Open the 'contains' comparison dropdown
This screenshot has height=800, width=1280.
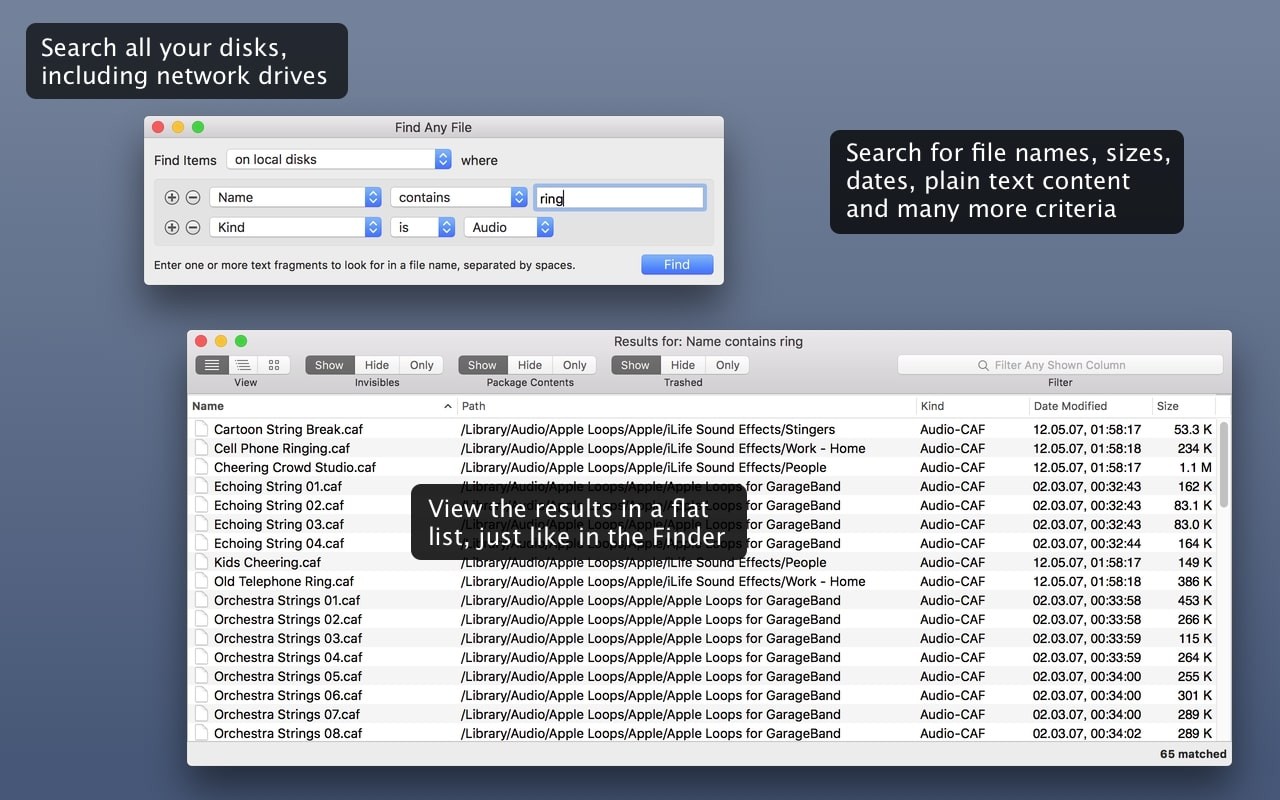[458, 197]
